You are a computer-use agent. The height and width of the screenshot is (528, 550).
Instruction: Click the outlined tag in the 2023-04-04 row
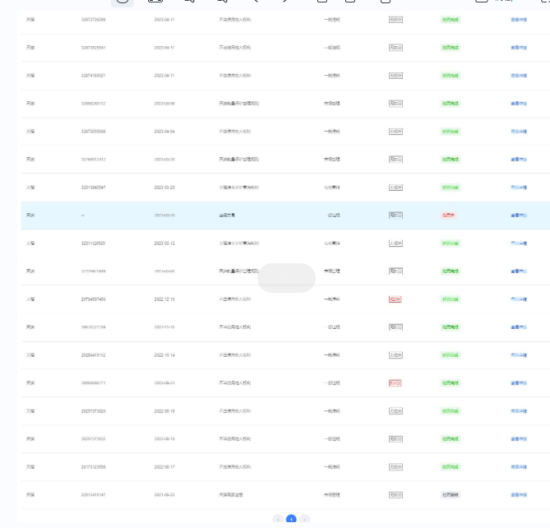[396, 131]
